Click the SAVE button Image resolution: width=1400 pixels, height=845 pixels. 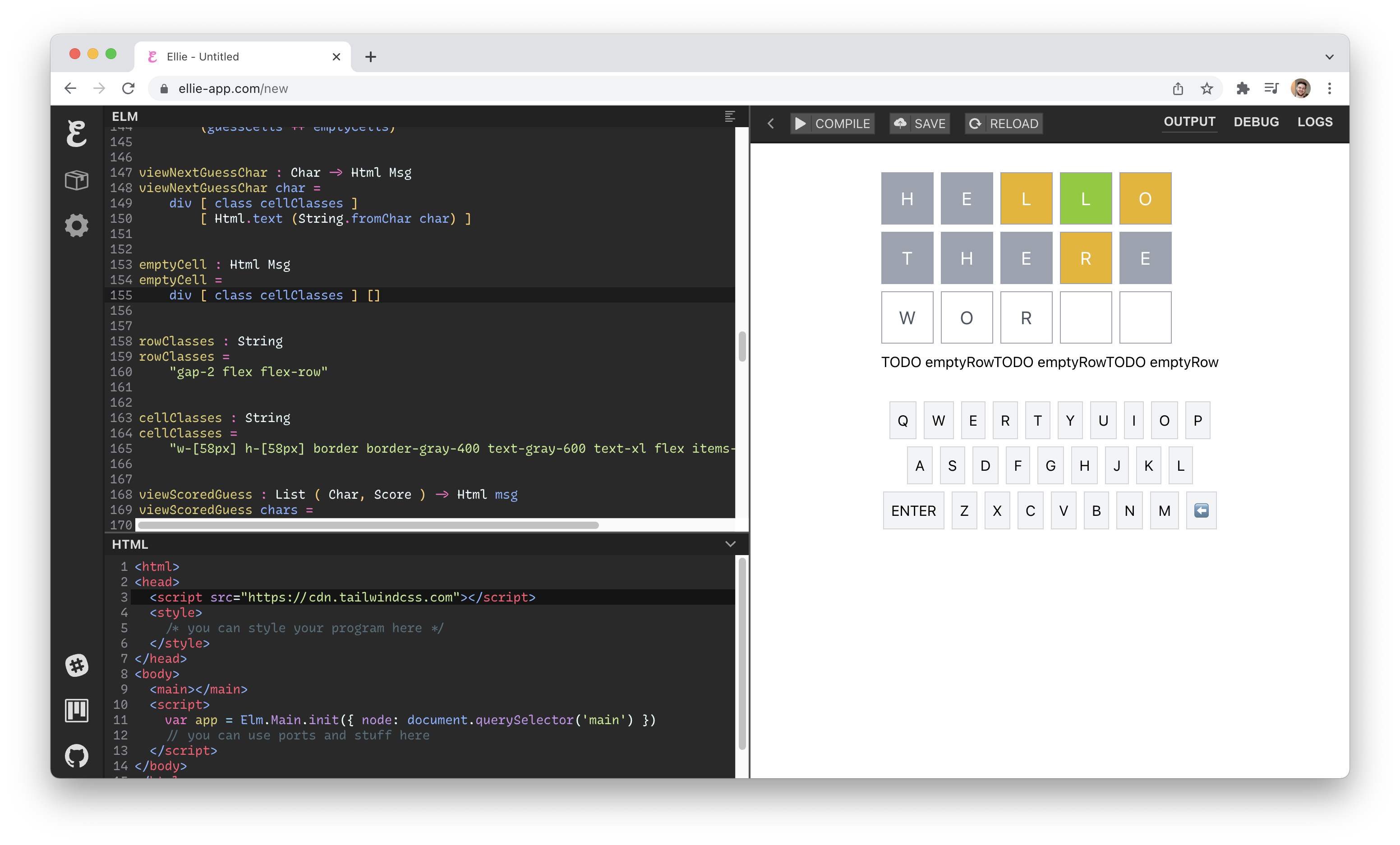(x=919, y=123)
